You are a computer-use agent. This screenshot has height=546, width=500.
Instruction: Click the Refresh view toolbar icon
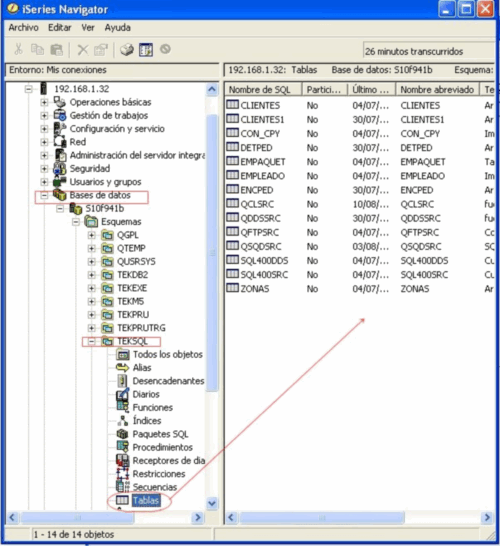tap(146, 50)
